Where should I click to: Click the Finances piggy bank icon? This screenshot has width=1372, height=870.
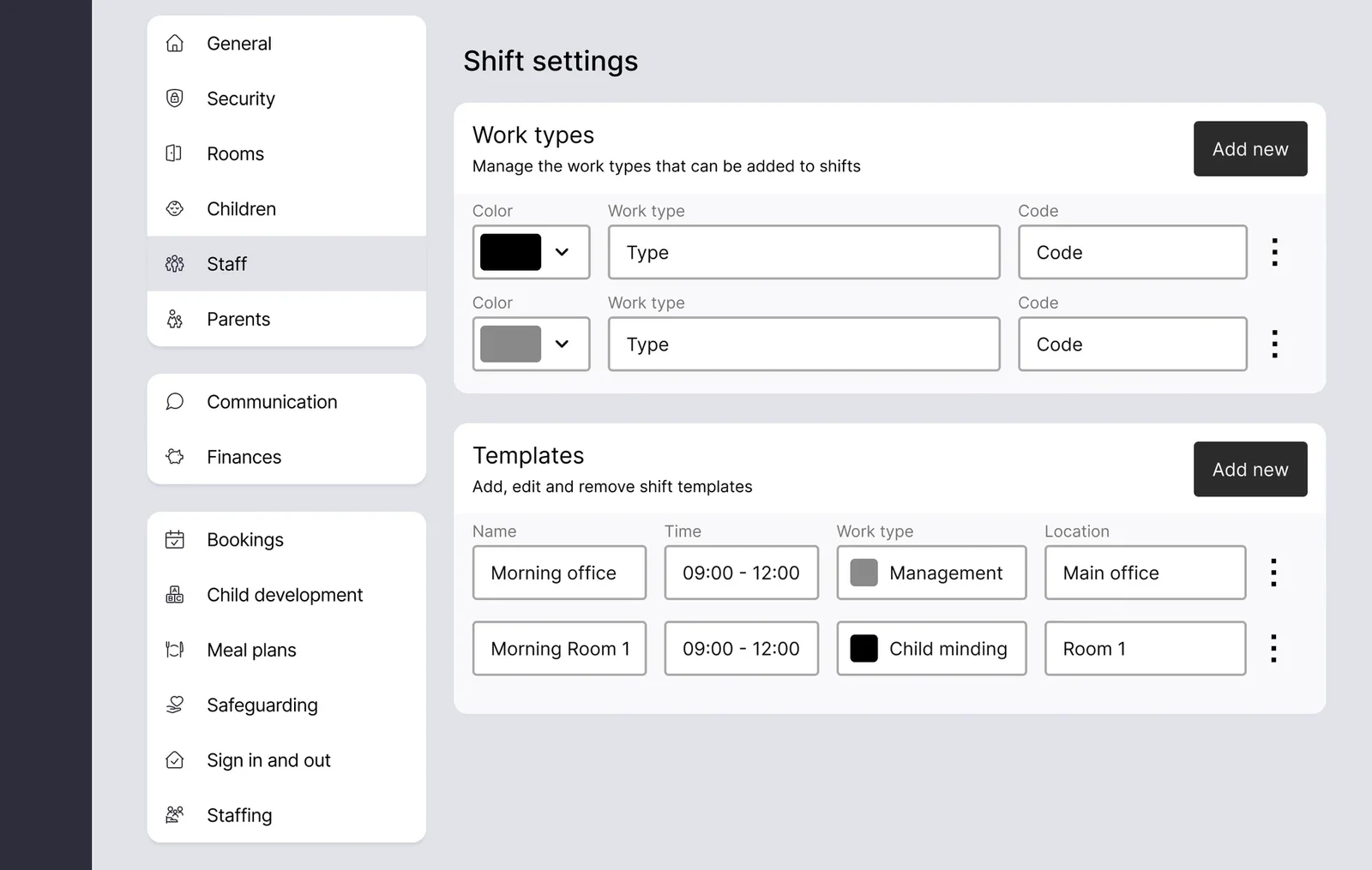174,457
